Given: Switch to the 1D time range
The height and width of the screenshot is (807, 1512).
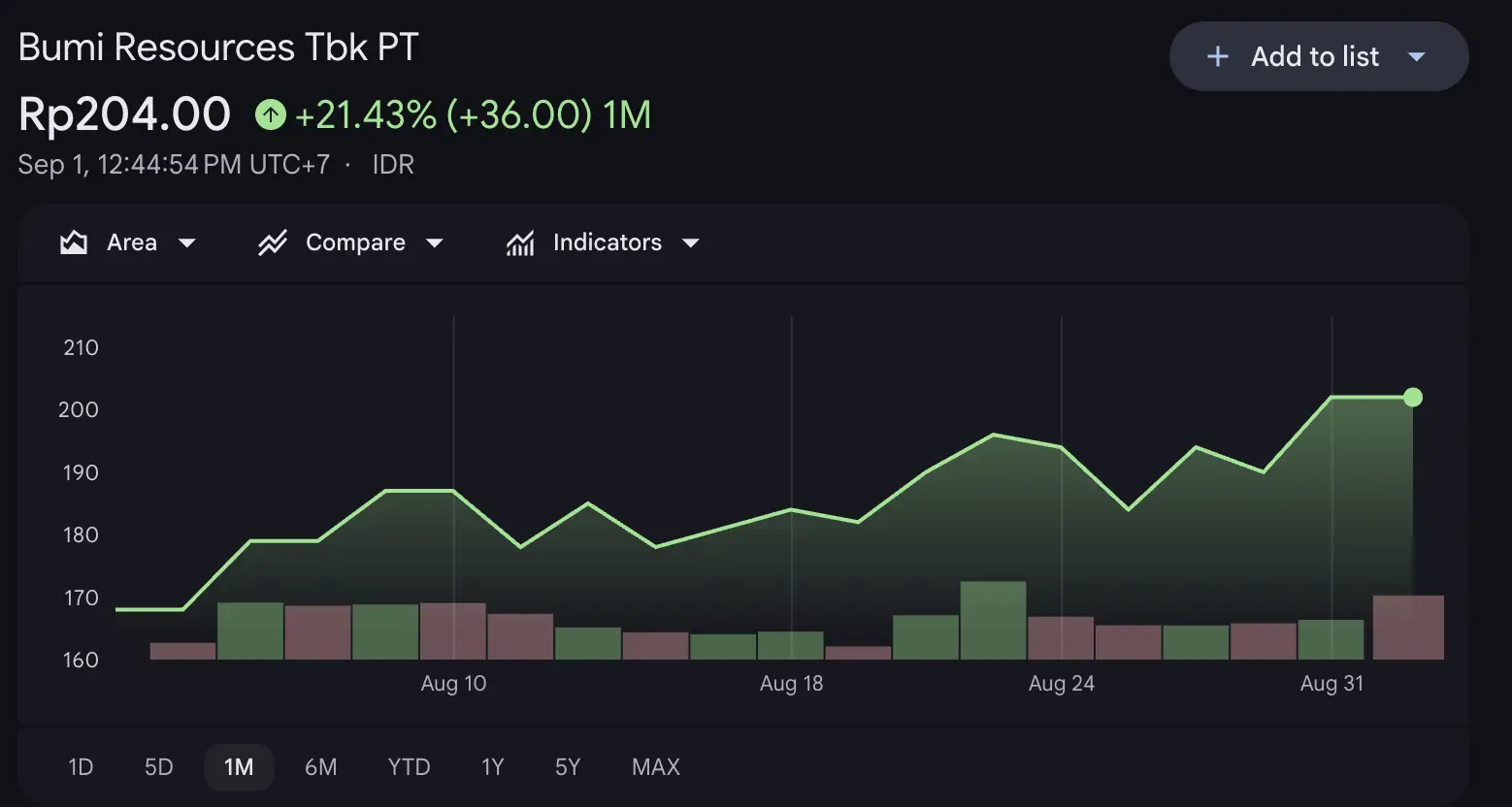Looking at the screenshot, I should click(81, 767).
